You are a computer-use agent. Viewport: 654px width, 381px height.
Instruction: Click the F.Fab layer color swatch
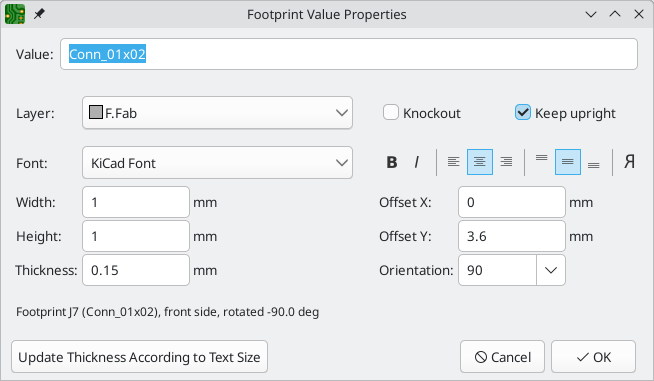click(x=96, y=112)
